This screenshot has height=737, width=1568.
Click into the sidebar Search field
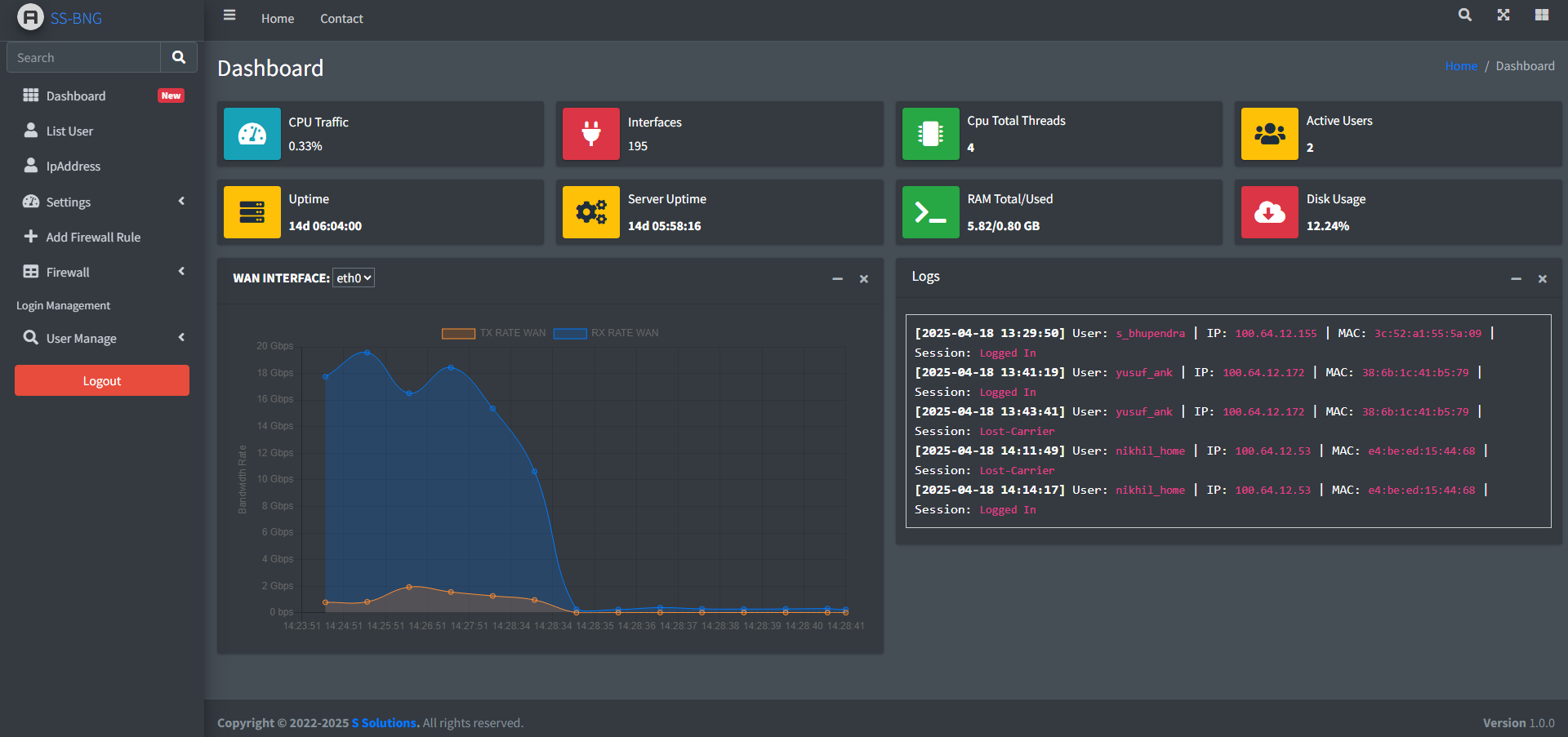pyautogui.click(x=83, y=57)
